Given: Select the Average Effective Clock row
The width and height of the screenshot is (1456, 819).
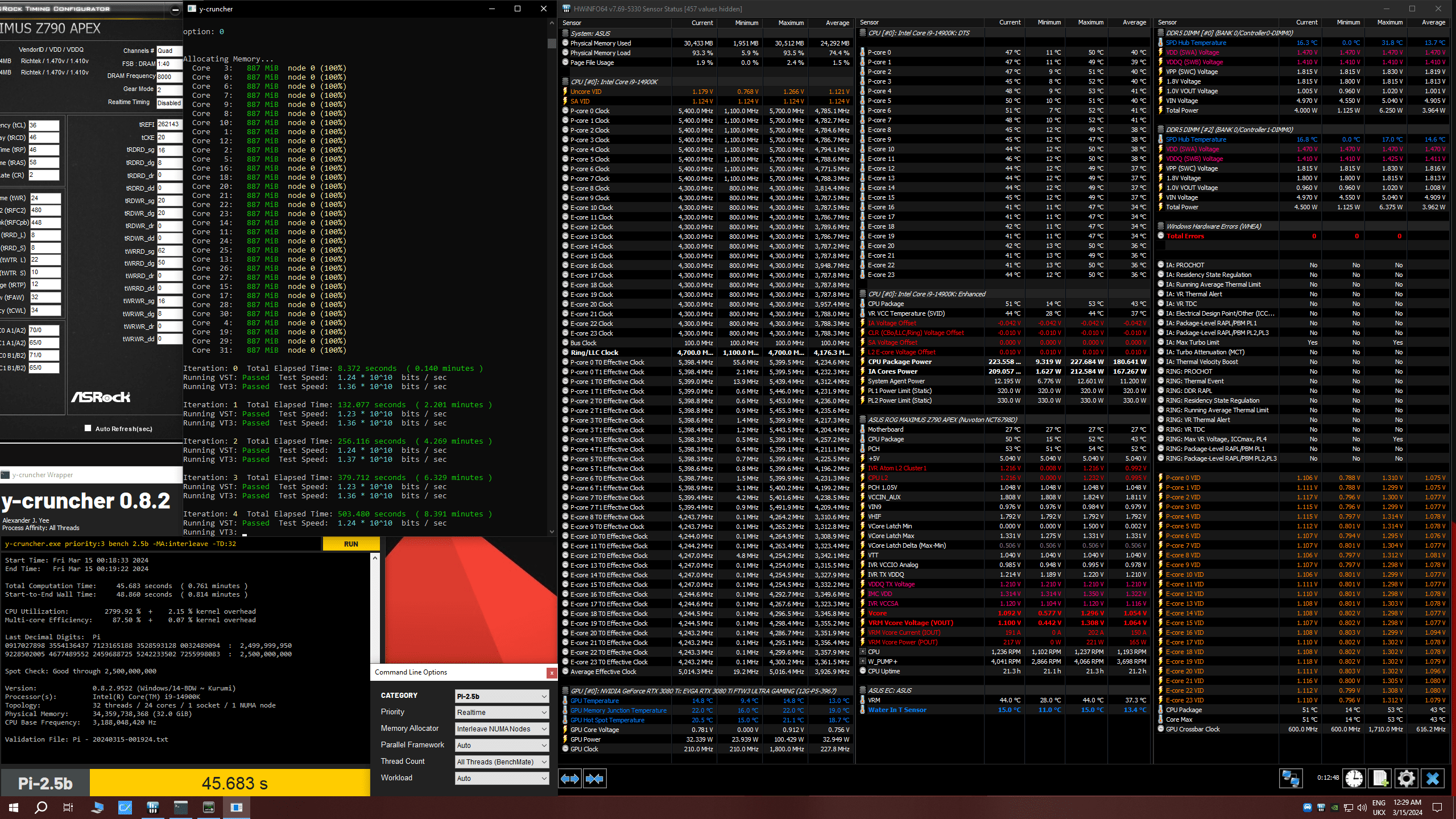Looking at the screenshot, I should 706,672.
